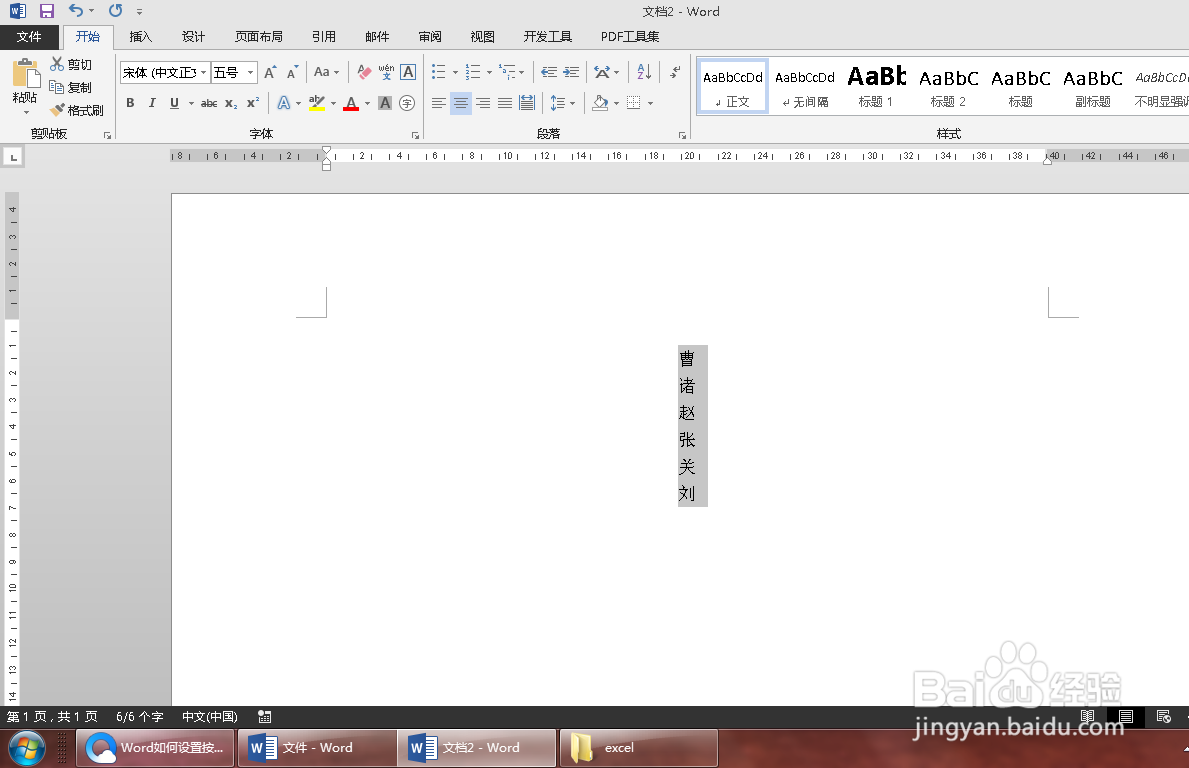Insert a bulleted list
This screenshot has height=768, width=1189.
click(x=438, y=72)
